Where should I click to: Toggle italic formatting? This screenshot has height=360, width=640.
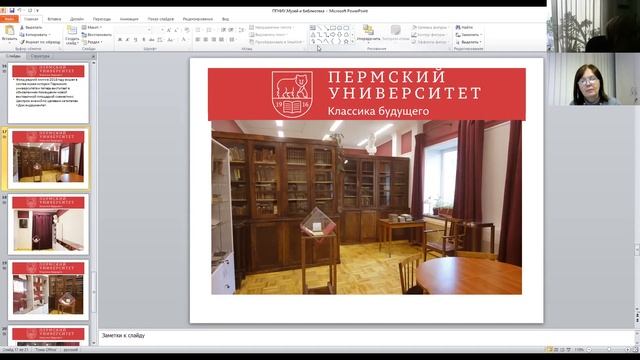127,40
